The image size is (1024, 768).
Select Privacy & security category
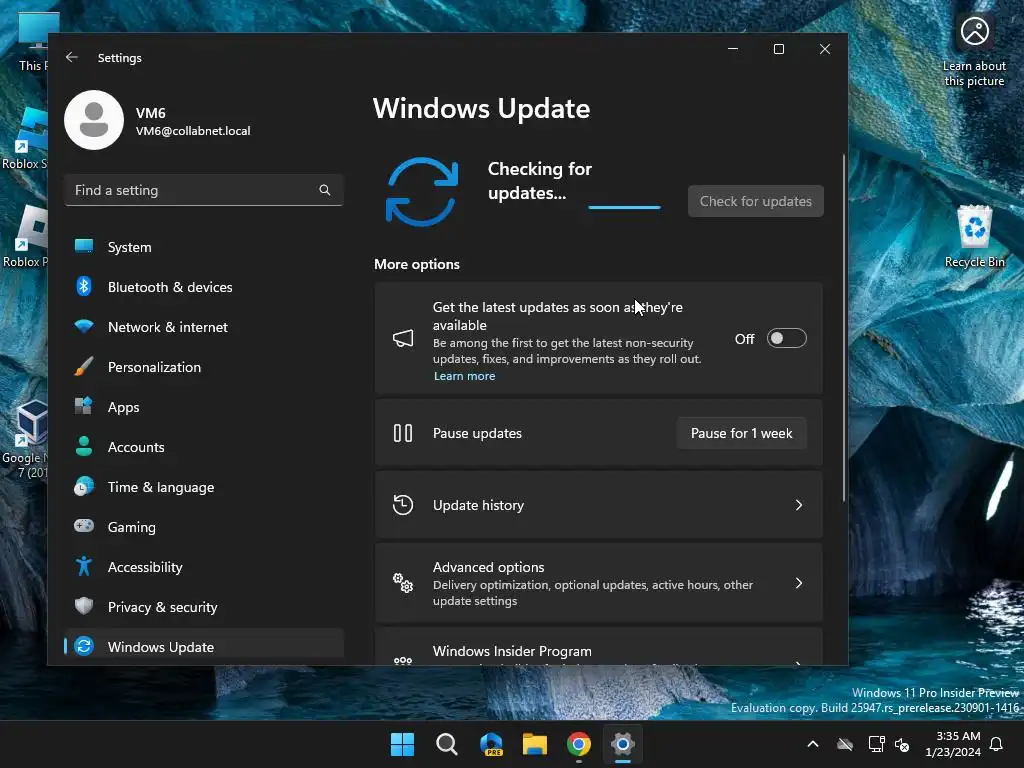[204, 607]
